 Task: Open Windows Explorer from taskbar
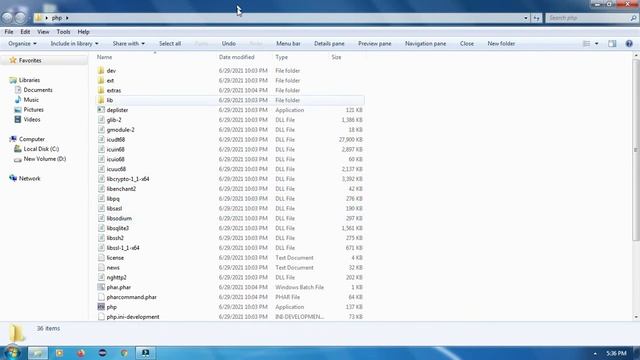[x=38, y=353]
